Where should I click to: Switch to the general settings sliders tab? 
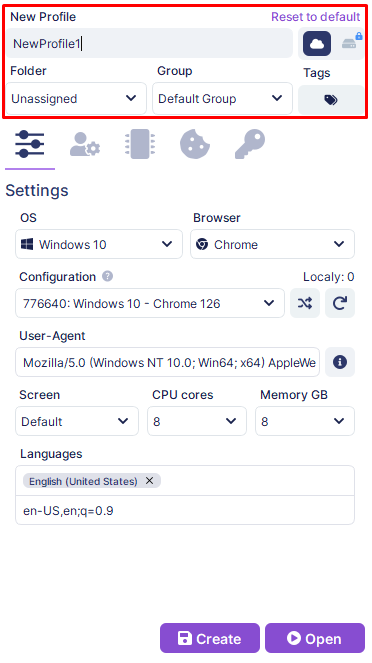click(x=30, y=144)
